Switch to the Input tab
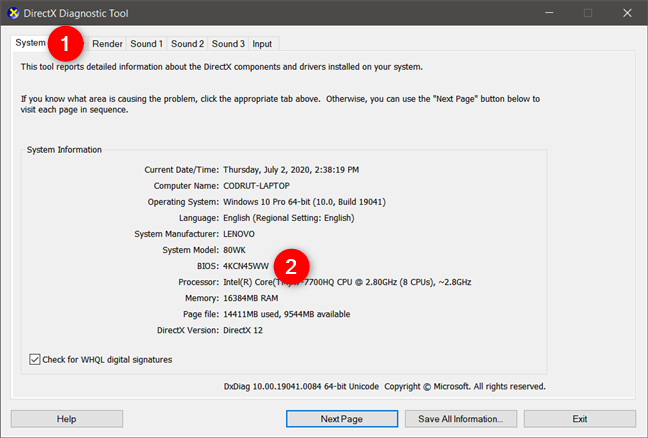648x438 pixels. tap(262, 44)
